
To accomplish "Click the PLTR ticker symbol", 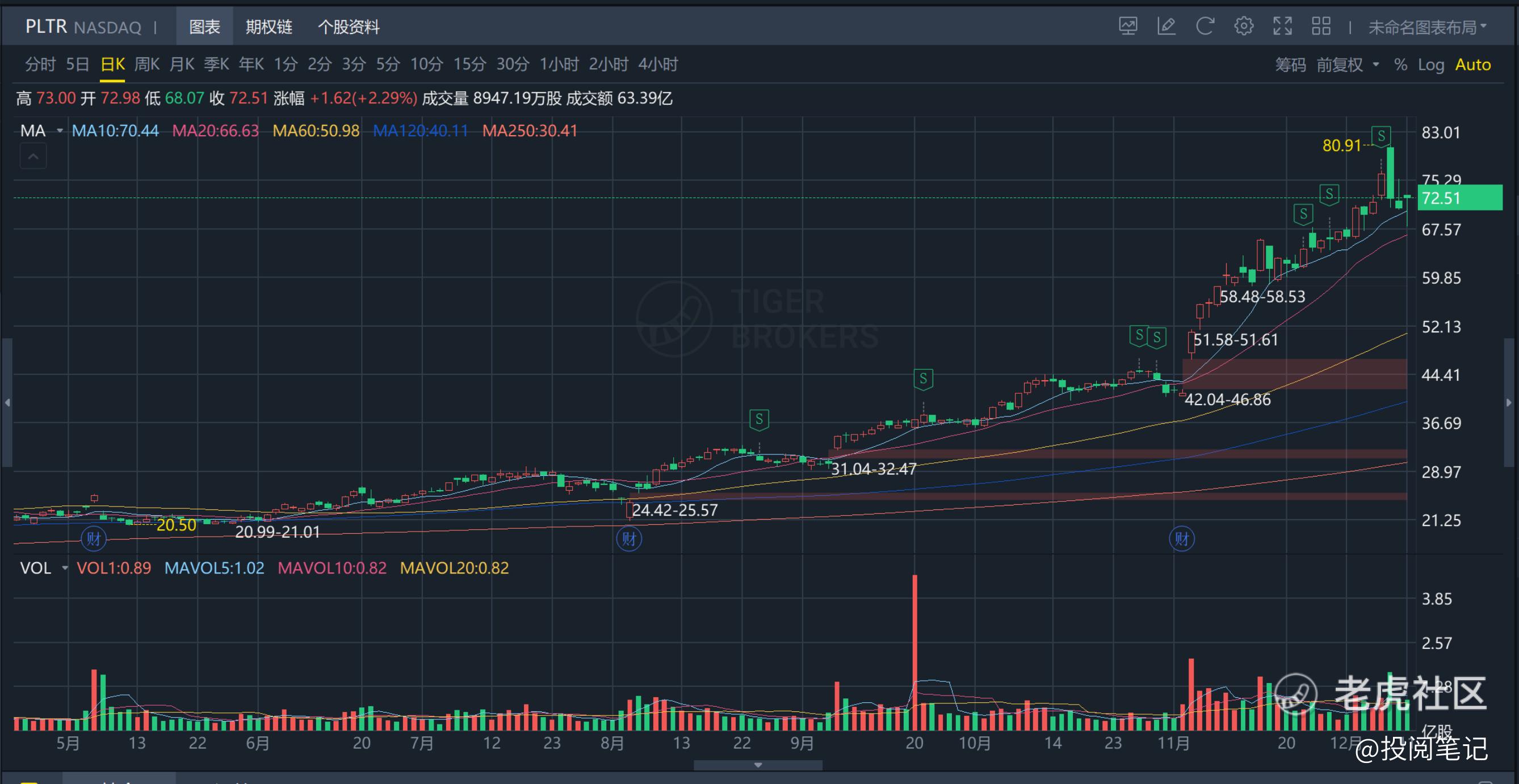I will [46, 27].
